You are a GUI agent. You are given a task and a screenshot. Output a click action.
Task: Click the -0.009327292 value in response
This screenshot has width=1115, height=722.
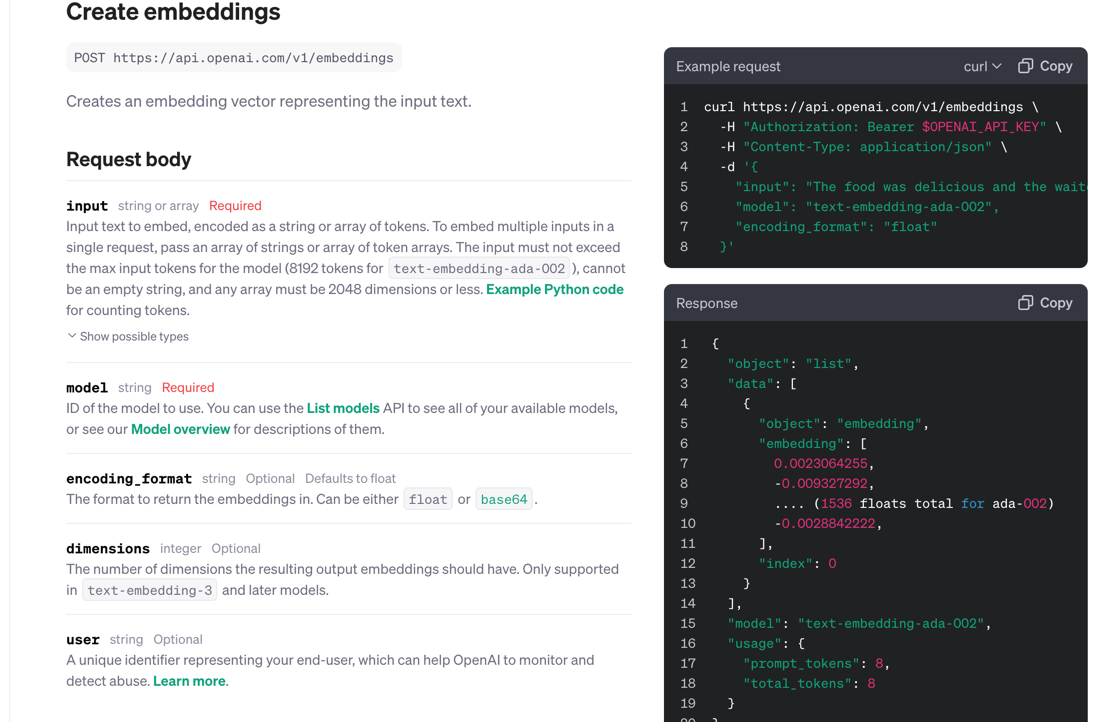click(821, 484)
